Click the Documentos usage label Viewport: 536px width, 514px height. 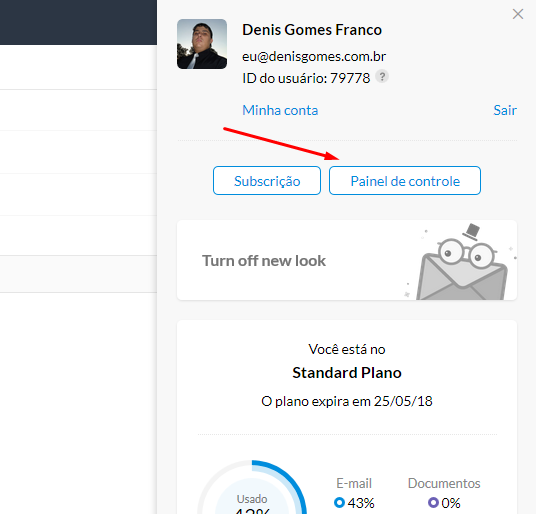(x=444, y=483)
